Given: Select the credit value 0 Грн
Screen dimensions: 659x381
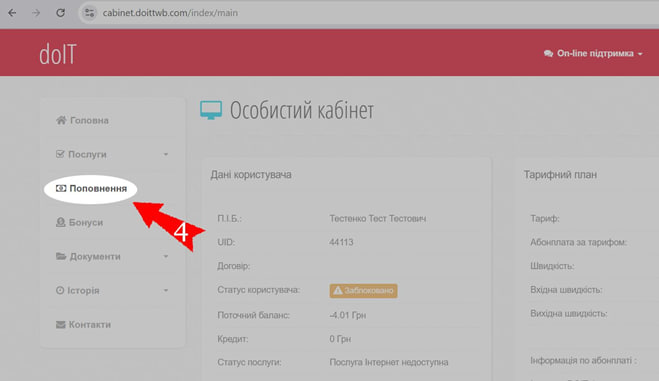Looking at the screenshot, I should (340, 339).
